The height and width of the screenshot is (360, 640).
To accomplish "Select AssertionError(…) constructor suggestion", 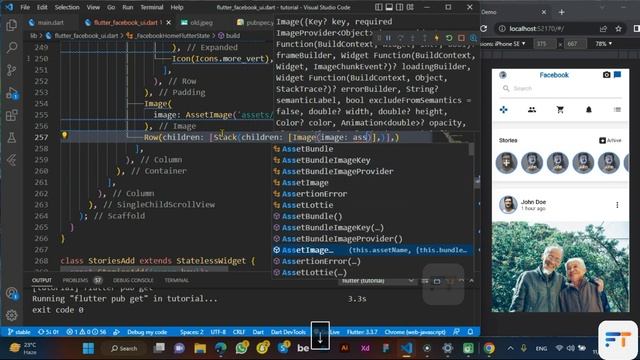I will pyautogui.click(x=373, y=261).
